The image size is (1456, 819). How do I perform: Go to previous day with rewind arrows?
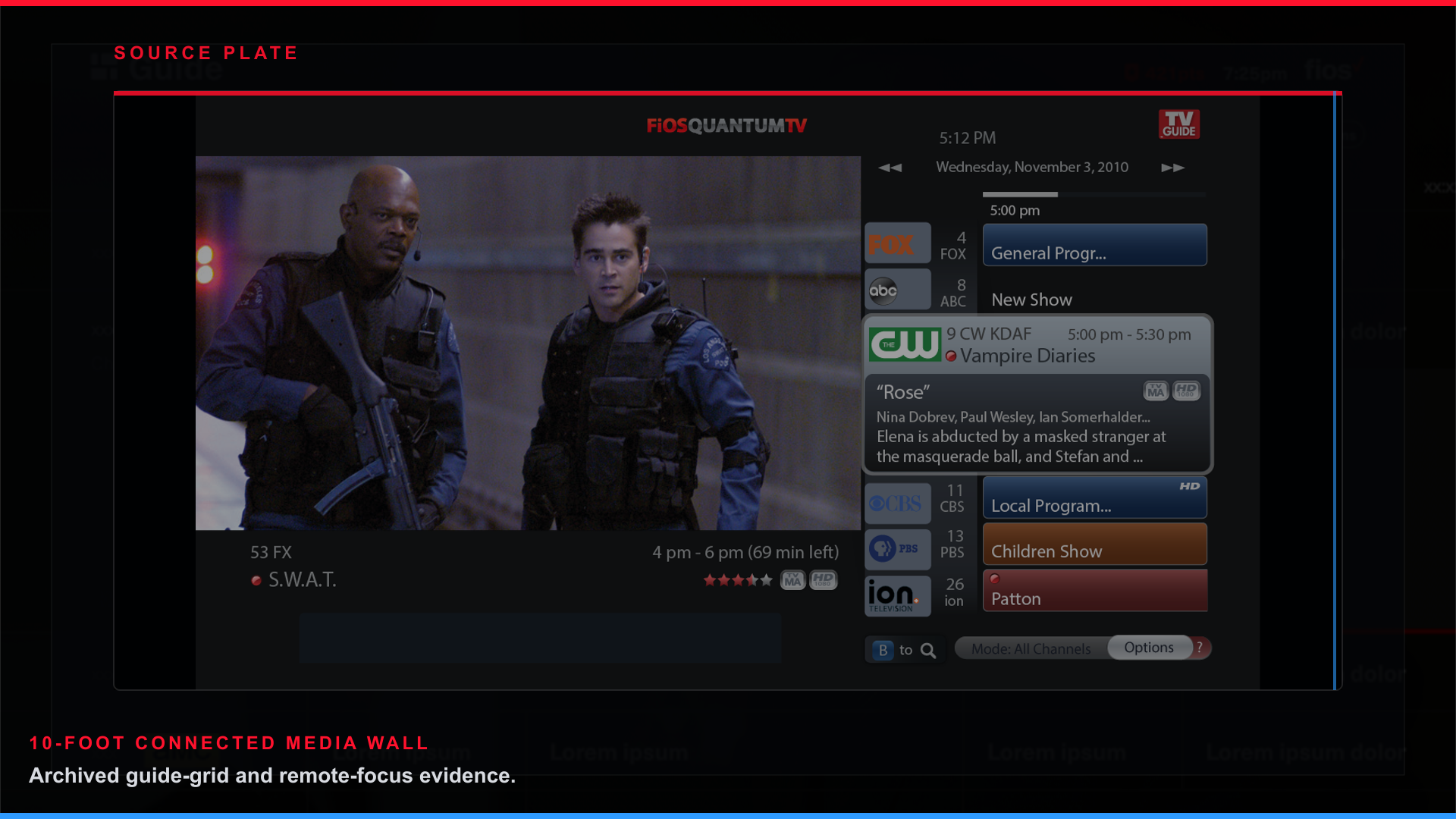[890, 168]
